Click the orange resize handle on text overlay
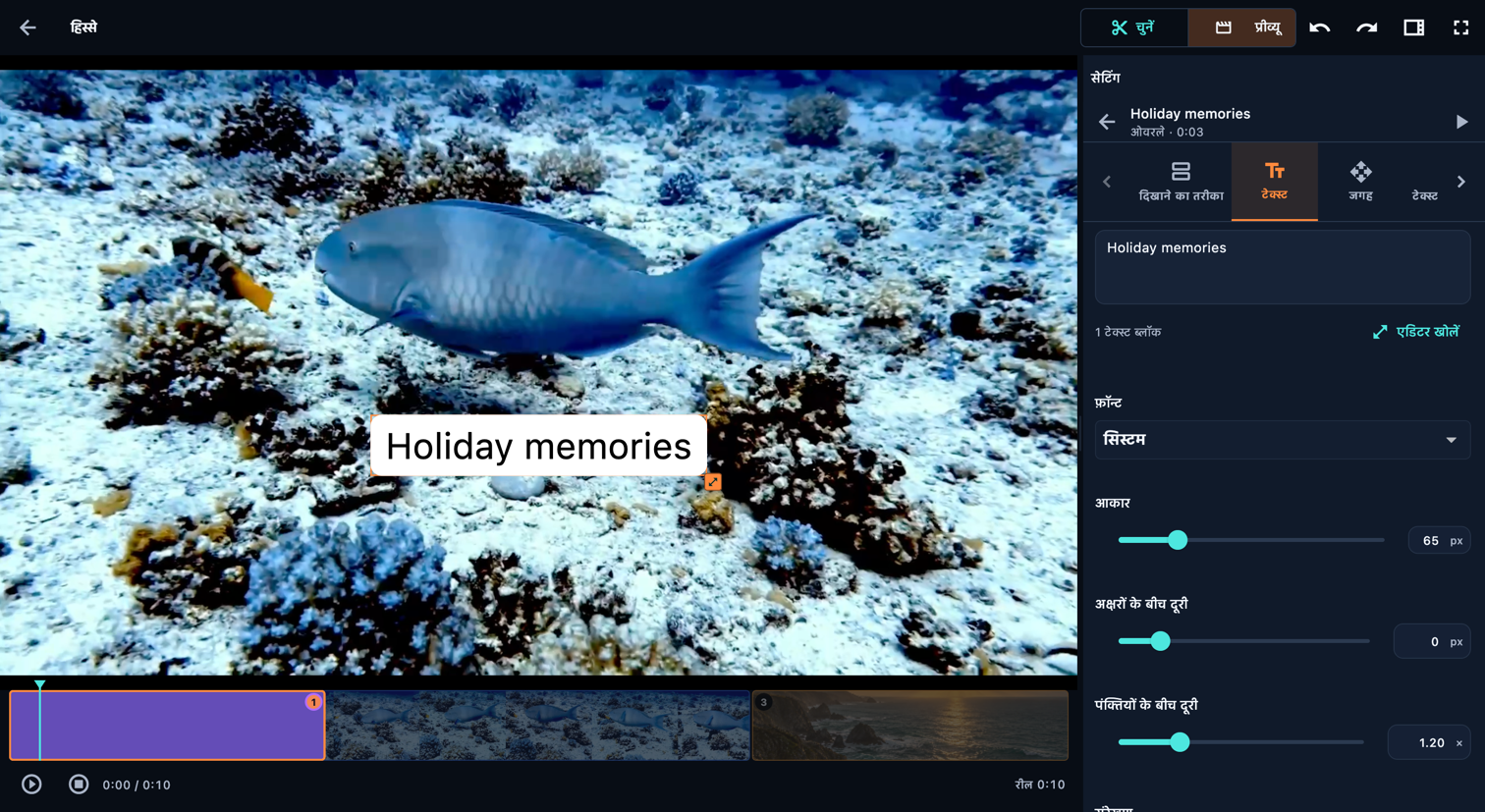This screenshot has width=1485, height=812. 713,482
